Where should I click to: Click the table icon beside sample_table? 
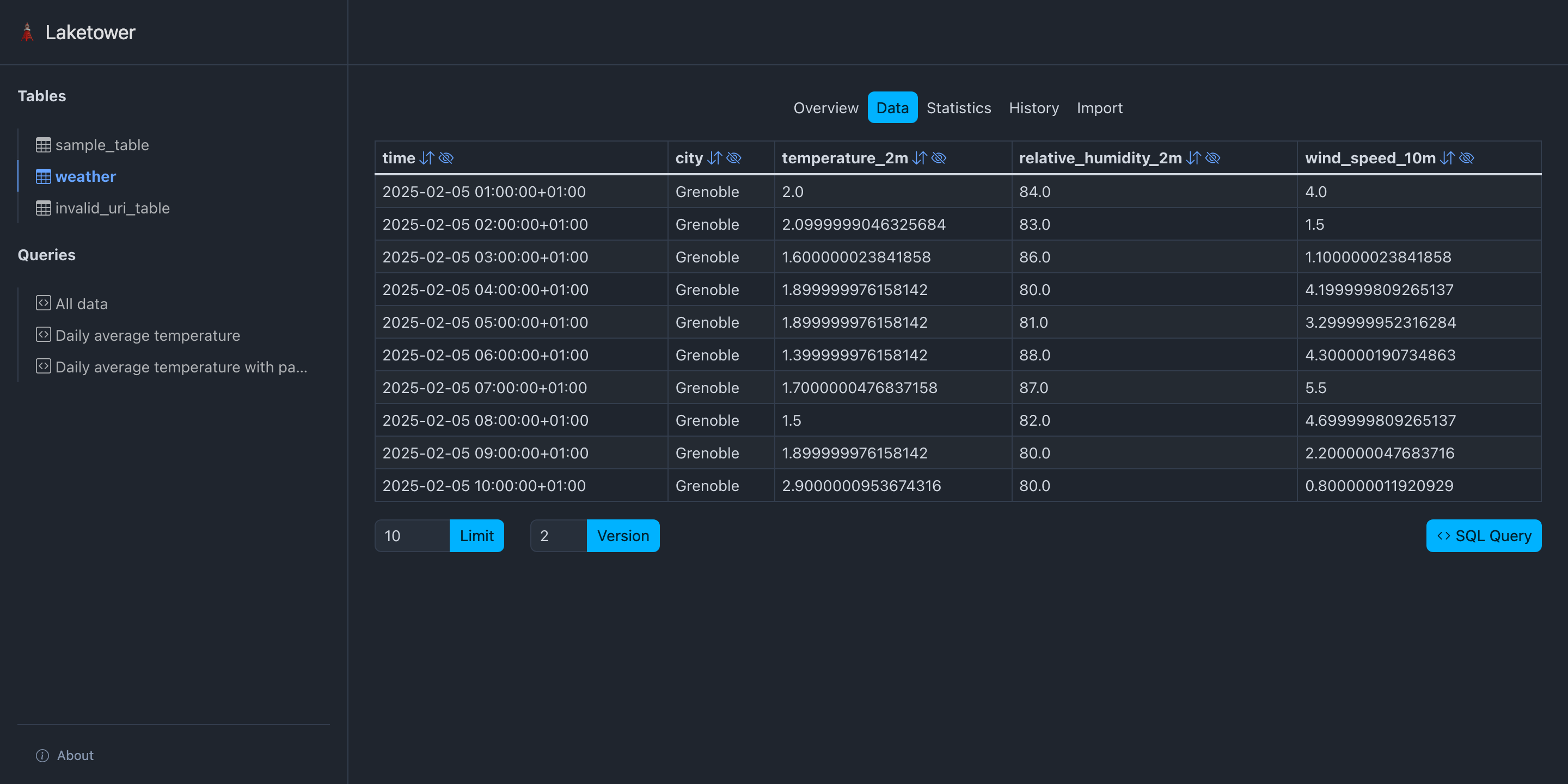[42, 144]
